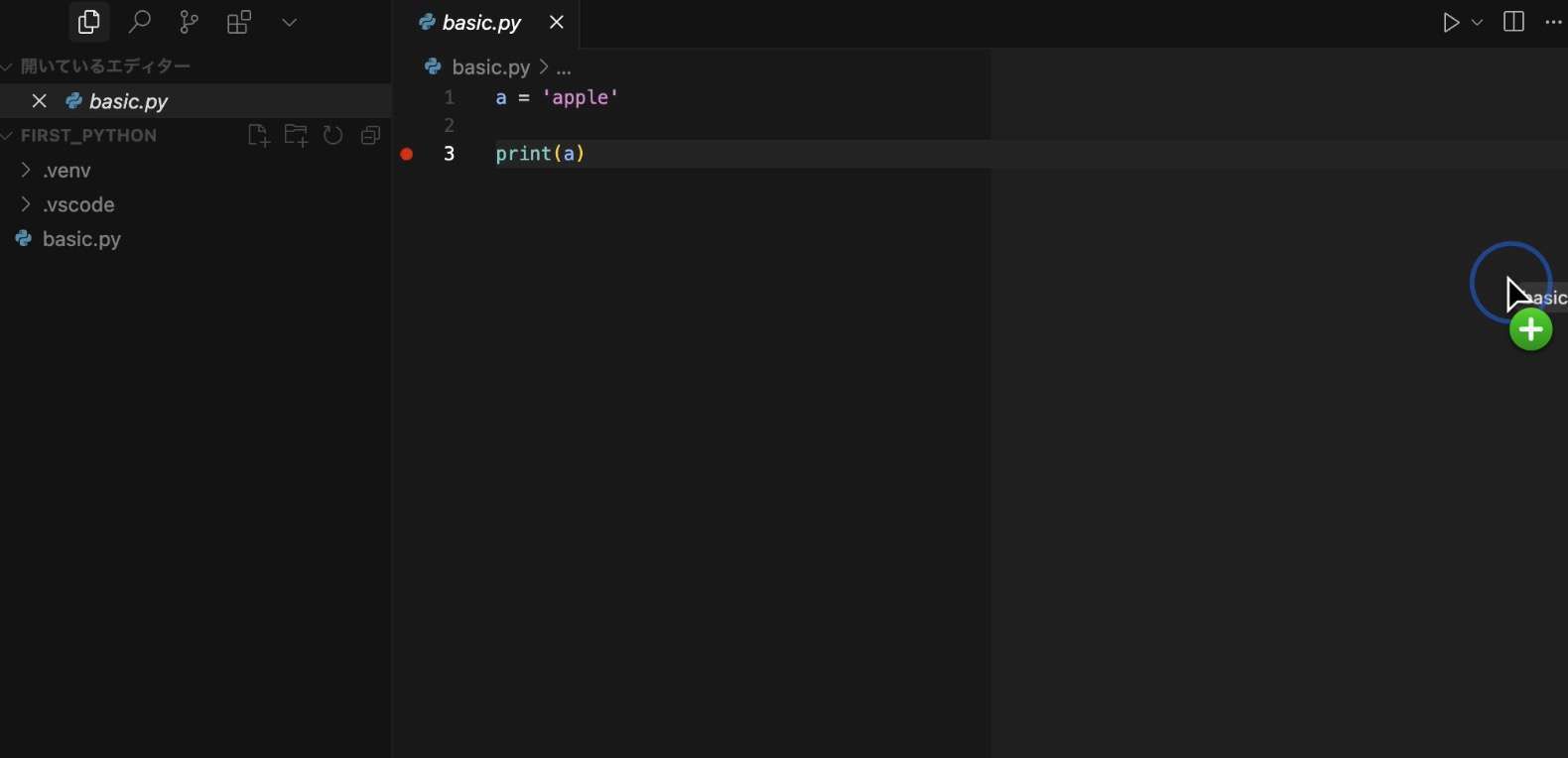
Task: Click the New File icon in explorer
Action: point(258,136)
